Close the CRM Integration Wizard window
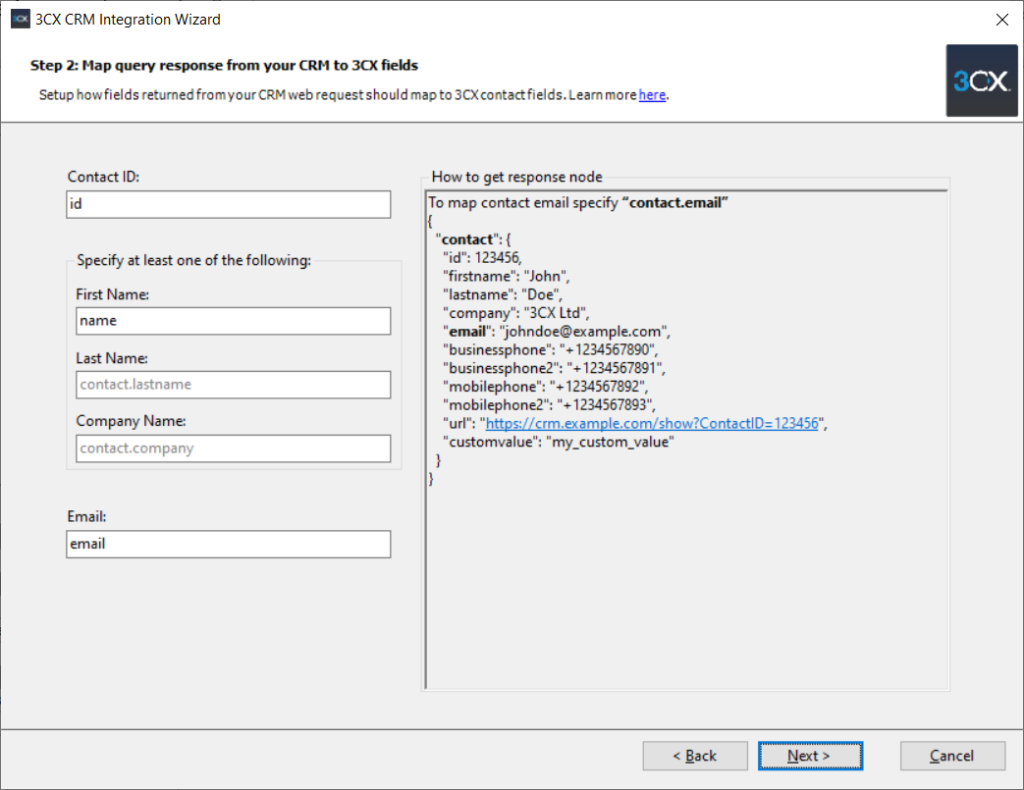 coord(1002,20)
